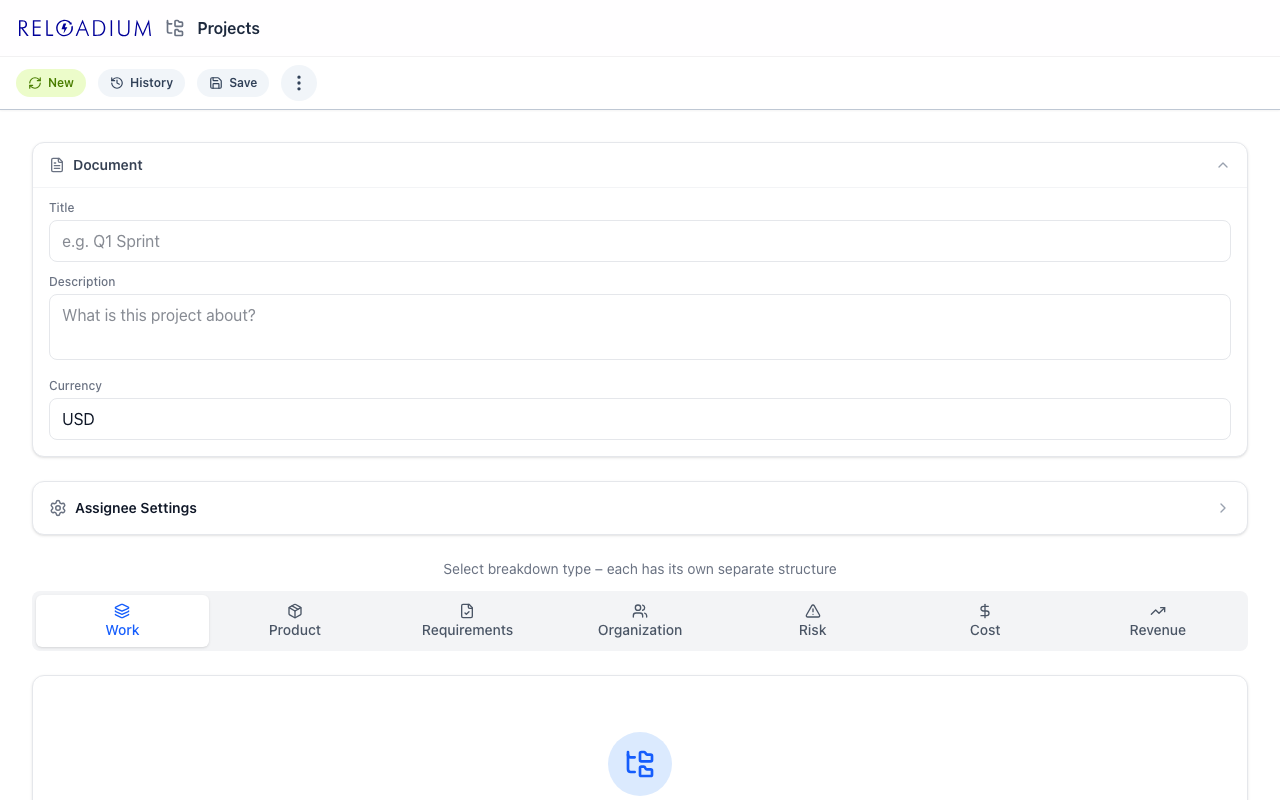Screen dimensions: 1280x800
Task: Select the Requirements breakdown tab
Action: pyautogui.click(x=467, y=621)
